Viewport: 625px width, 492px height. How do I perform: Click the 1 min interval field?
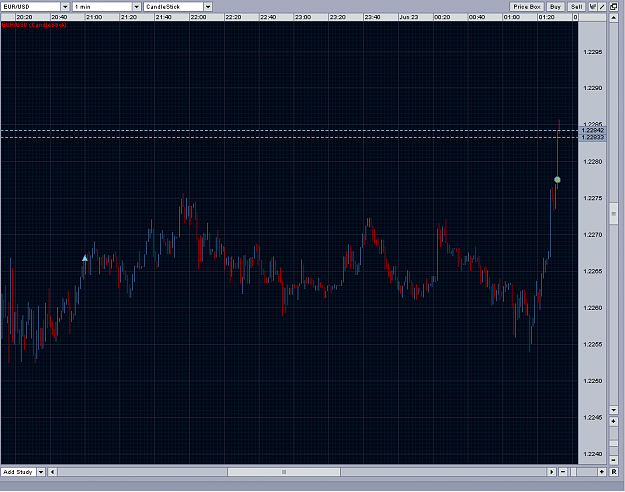102,7
